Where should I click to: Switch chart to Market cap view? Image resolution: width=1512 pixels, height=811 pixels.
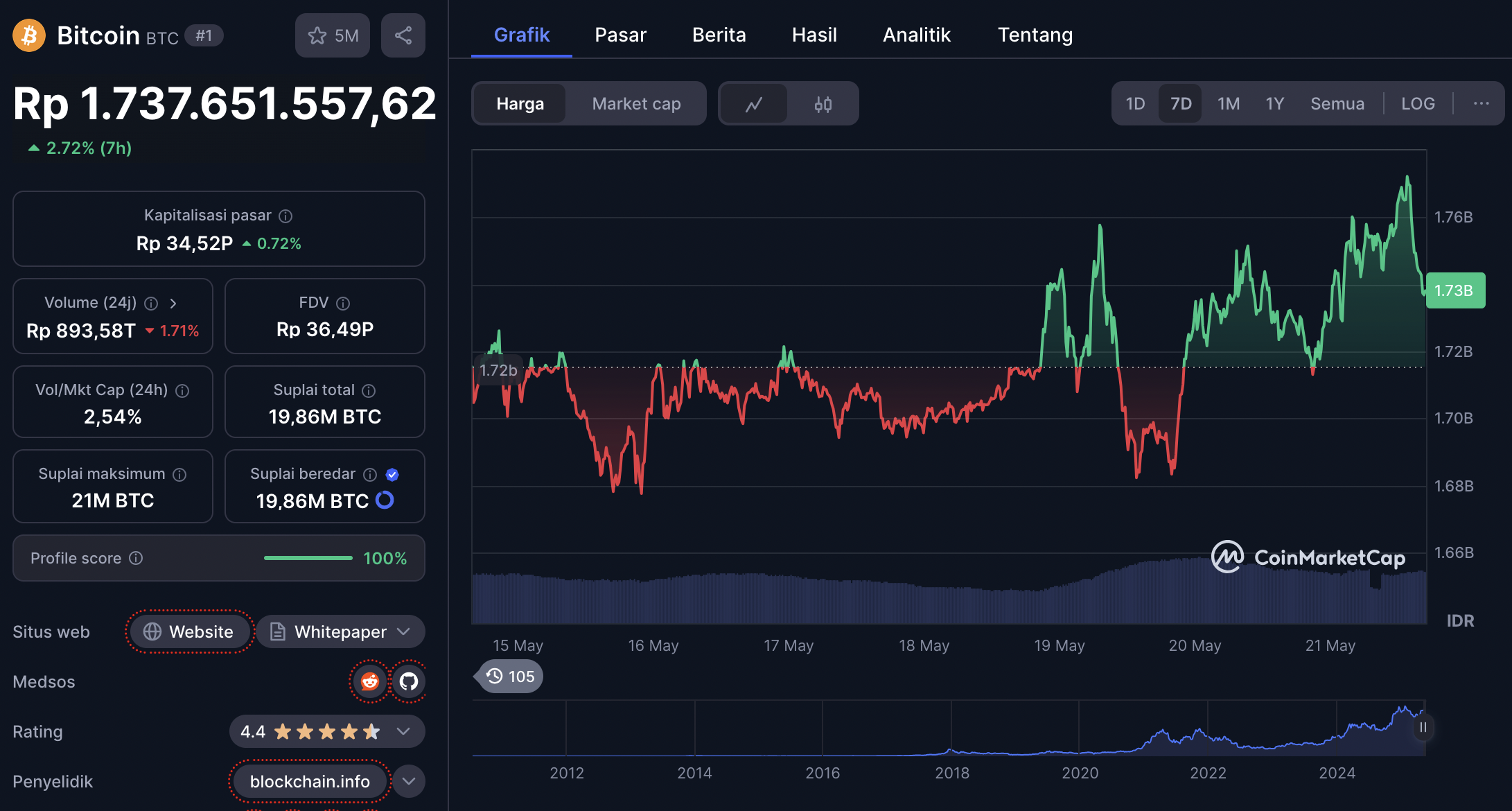tap(635, 103)
